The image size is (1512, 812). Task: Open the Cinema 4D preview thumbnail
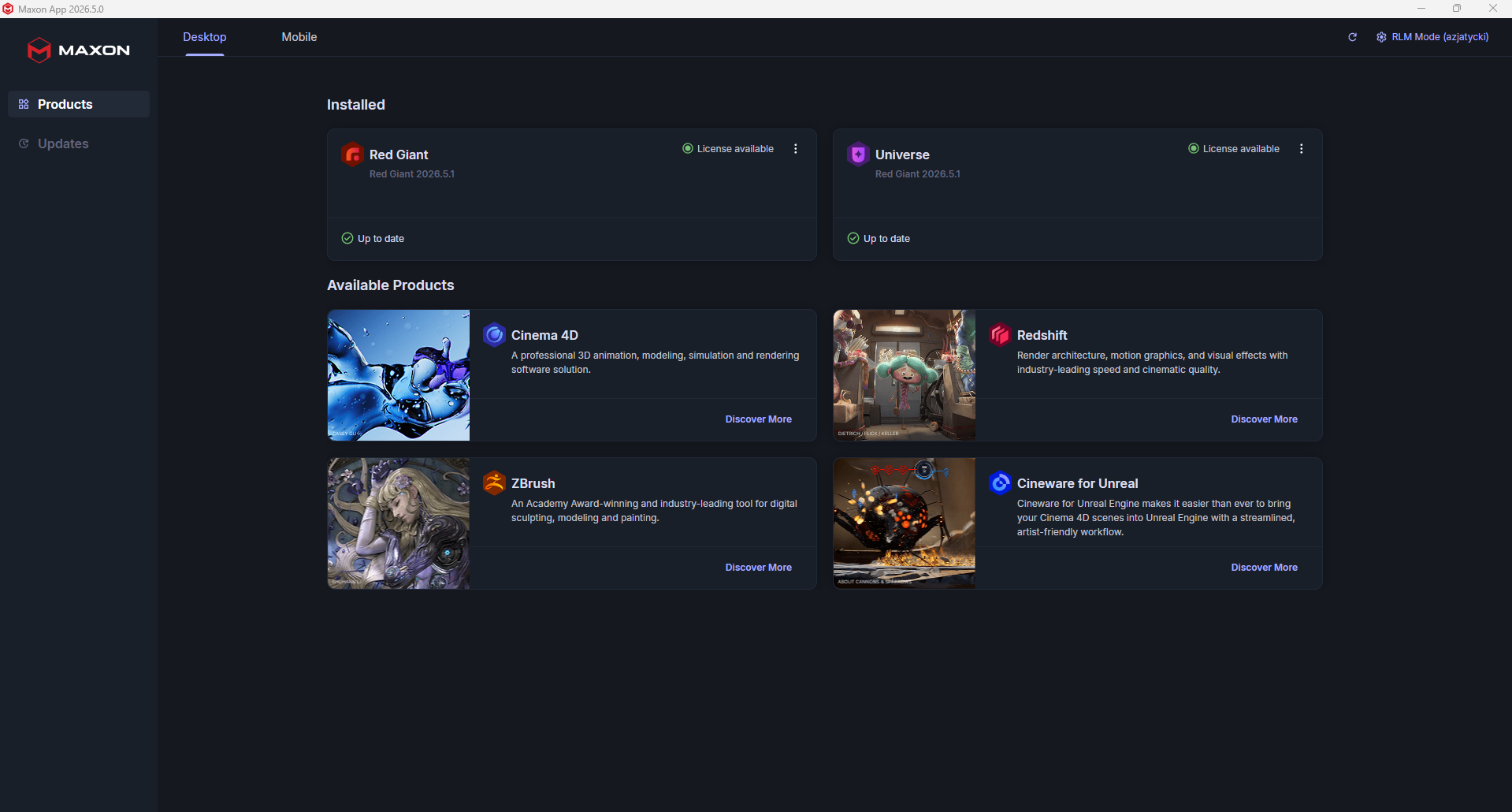tap(399, 375)
